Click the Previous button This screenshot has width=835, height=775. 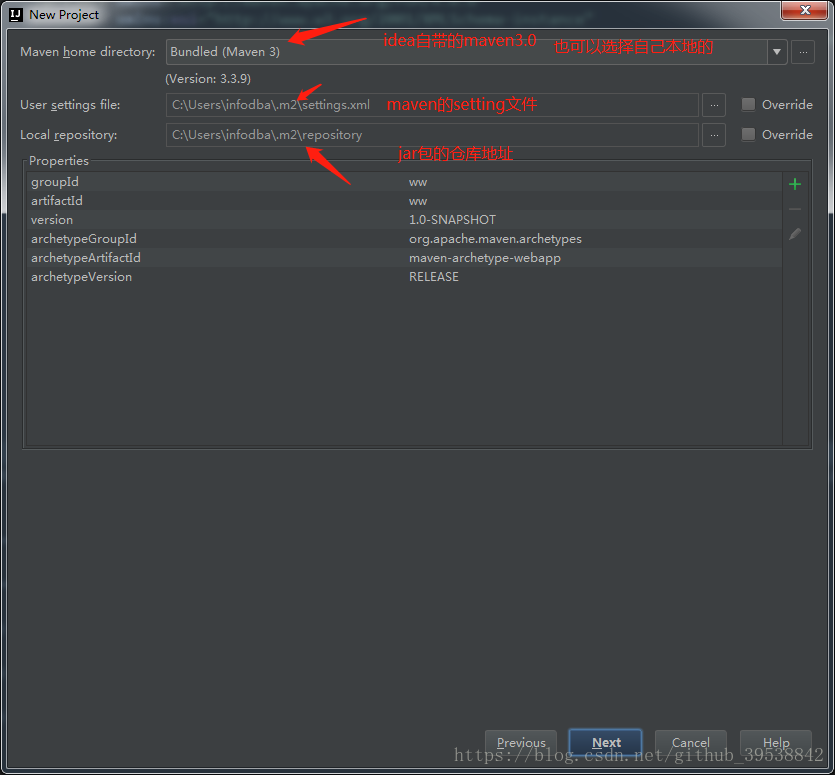pyautogui.click(x=521, y=742)
